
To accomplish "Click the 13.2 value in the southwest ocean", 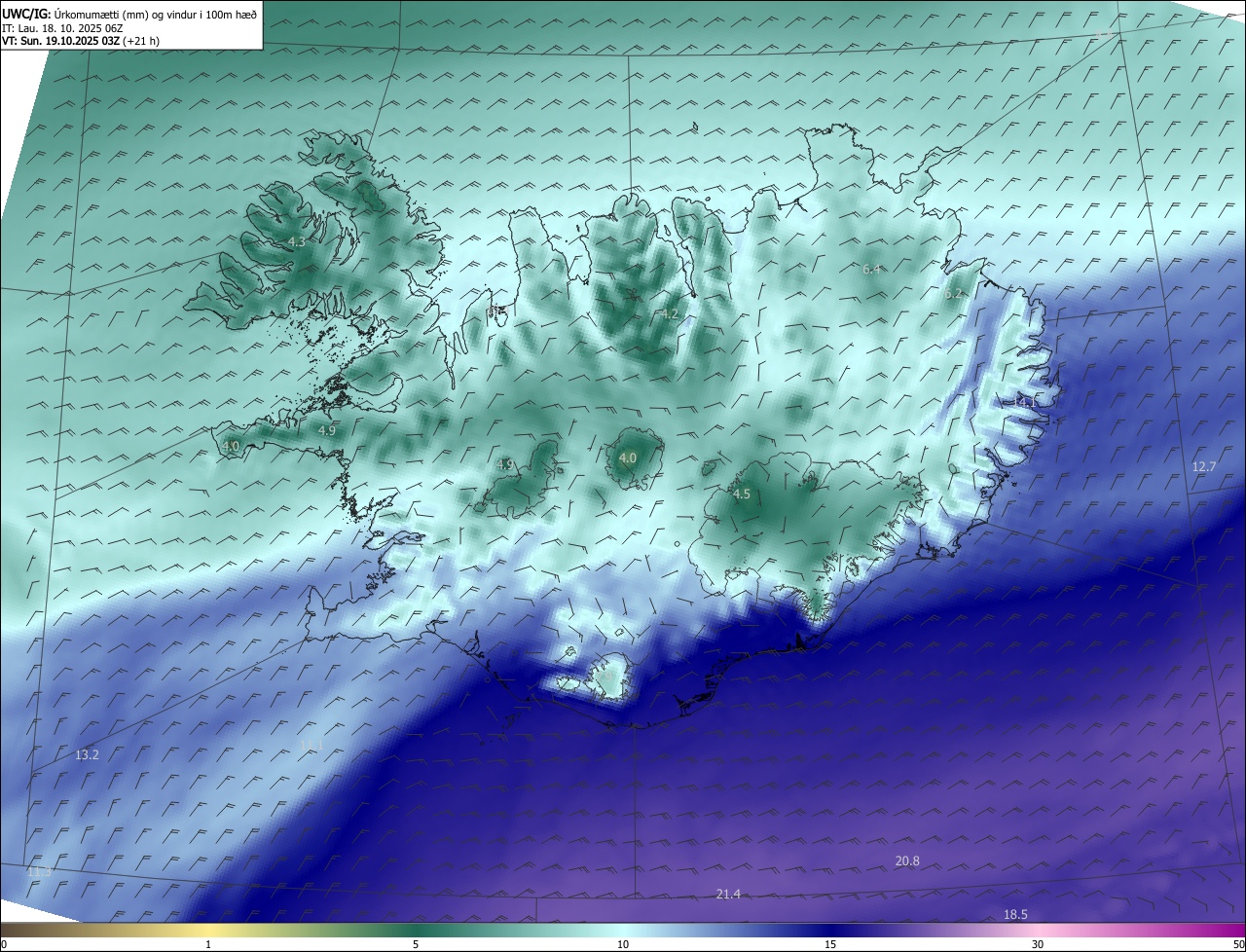I will click(87, 754).
